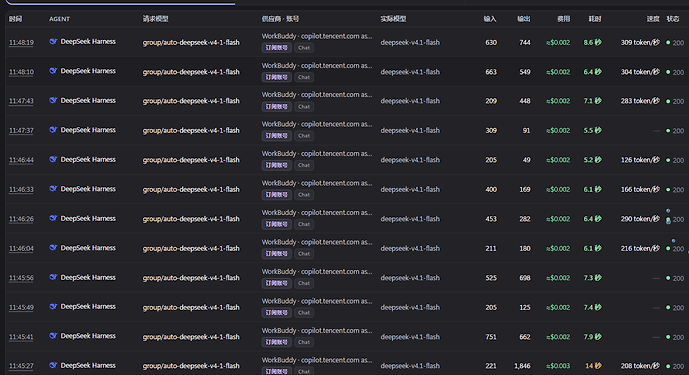The height and width of the screenshot is (375, 689).
Task: Click the 时间 column header
Action: pyautogui.click(x=15, y=19)
